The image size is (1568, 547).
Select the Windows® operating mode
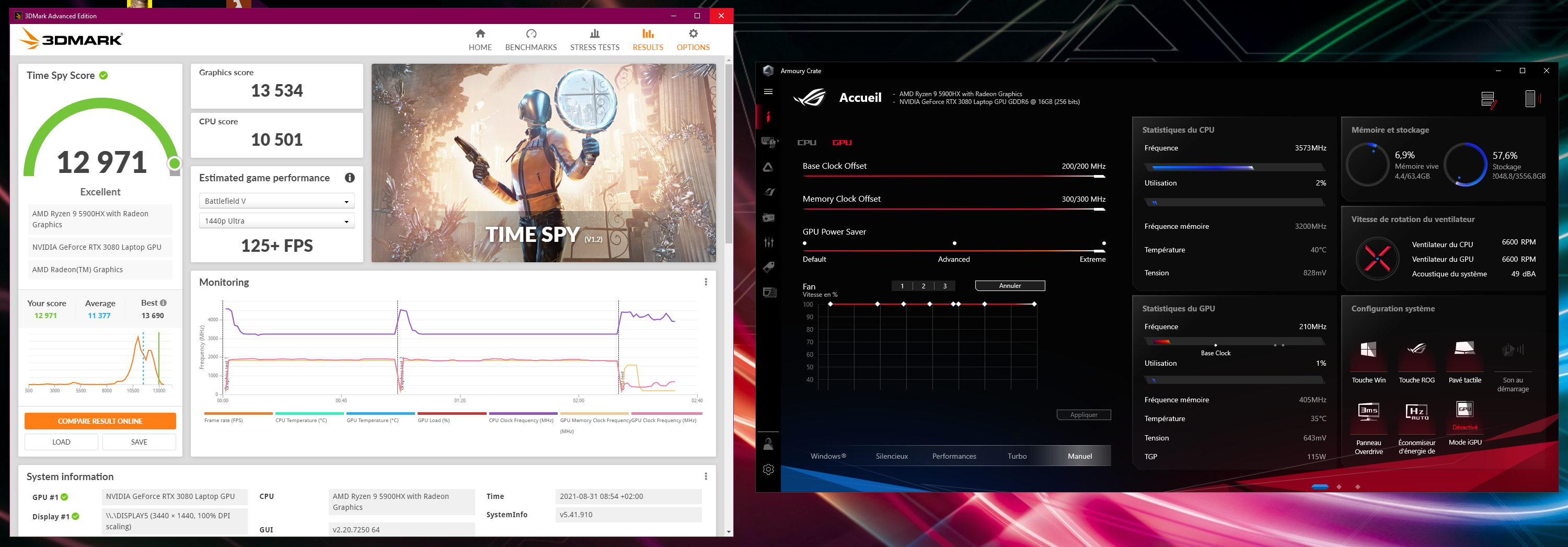click(828, 456)
